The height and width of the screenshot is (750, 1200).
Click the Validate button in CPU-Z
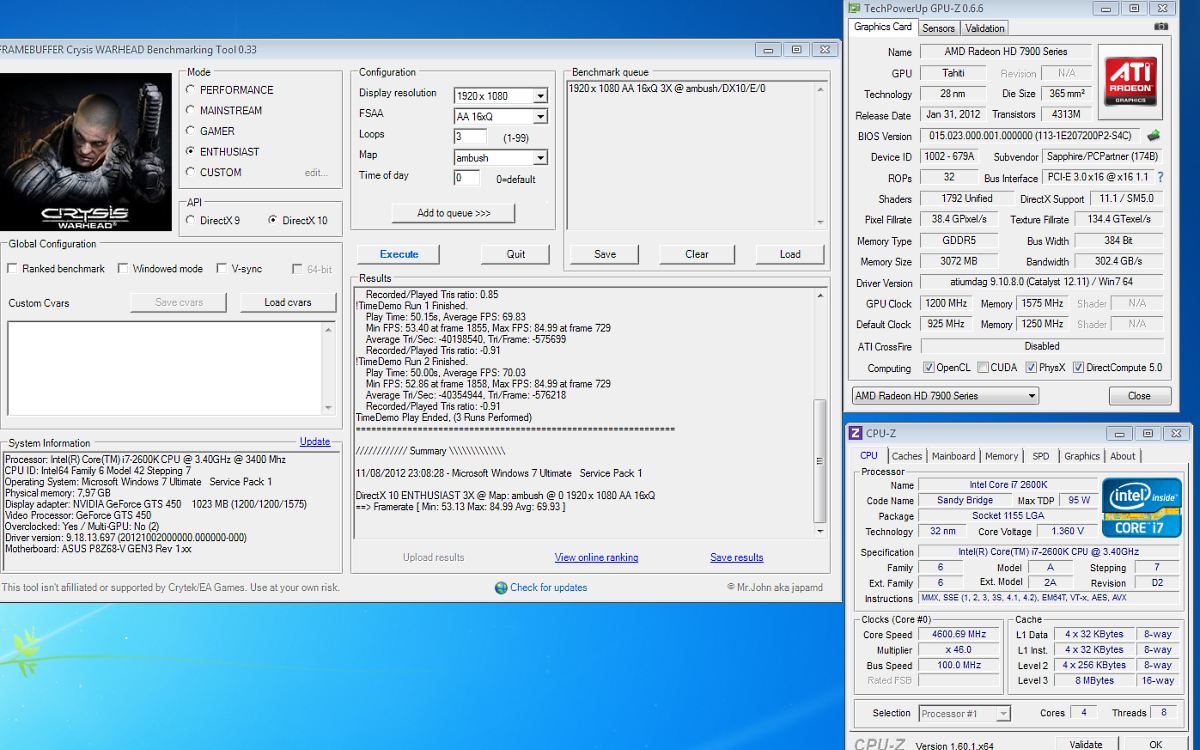pos(1086,744)
